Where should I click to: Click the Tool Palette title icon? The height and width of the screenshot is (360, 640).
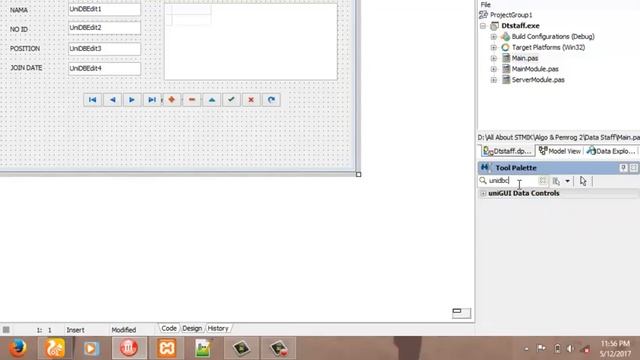[485, 167]
